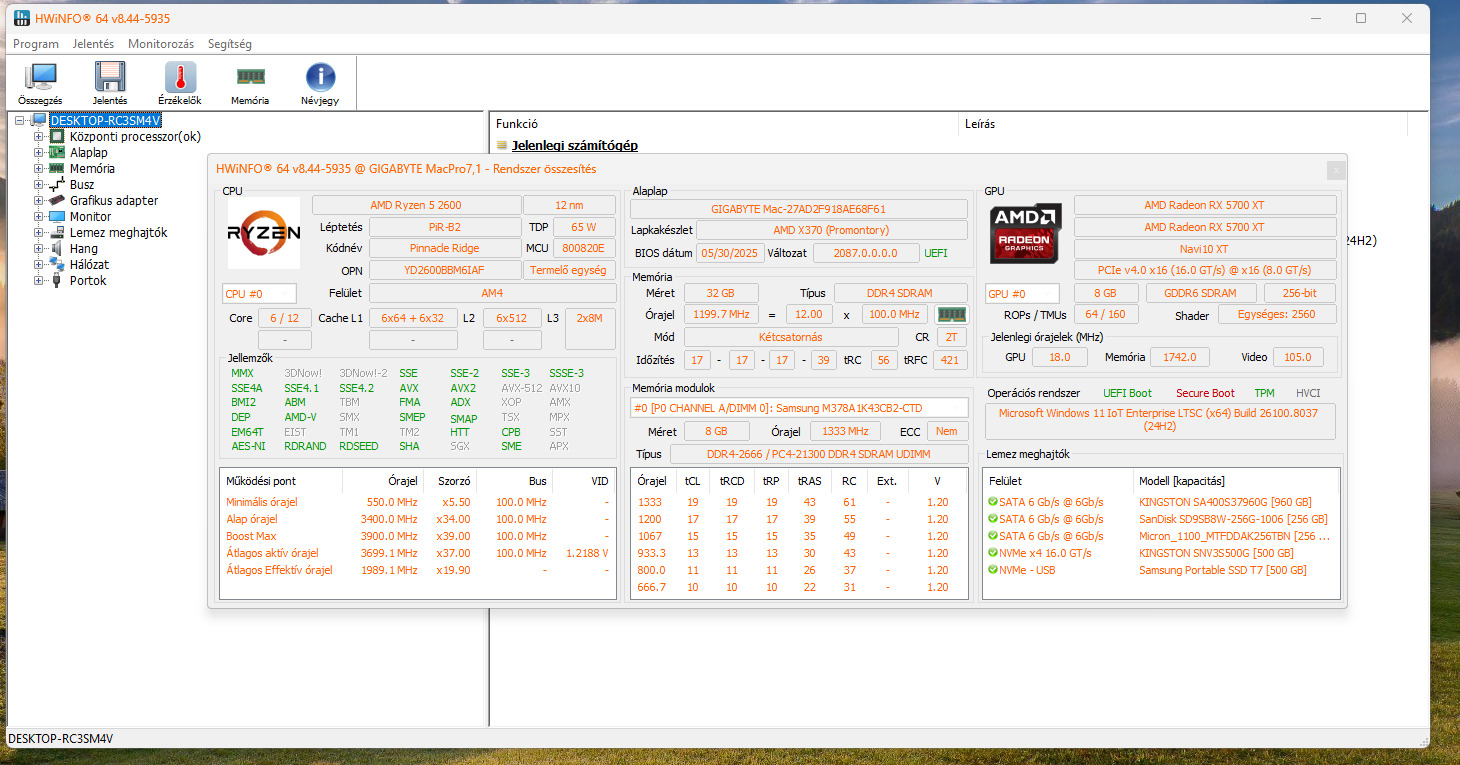1460x765 pixels.
Task: Expand the Hálózat tree node
Action: tap(39, 265)
